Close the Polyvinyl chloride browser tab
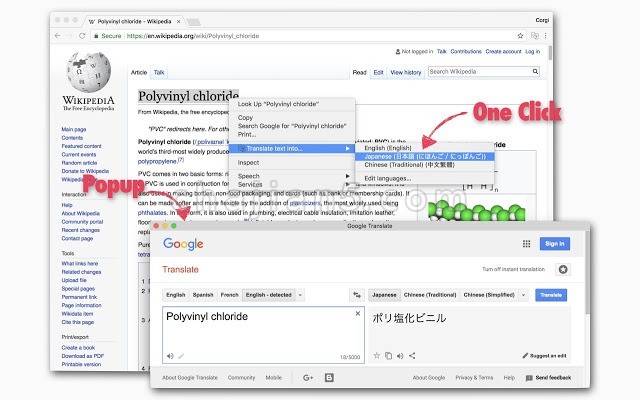 [178, 21]
